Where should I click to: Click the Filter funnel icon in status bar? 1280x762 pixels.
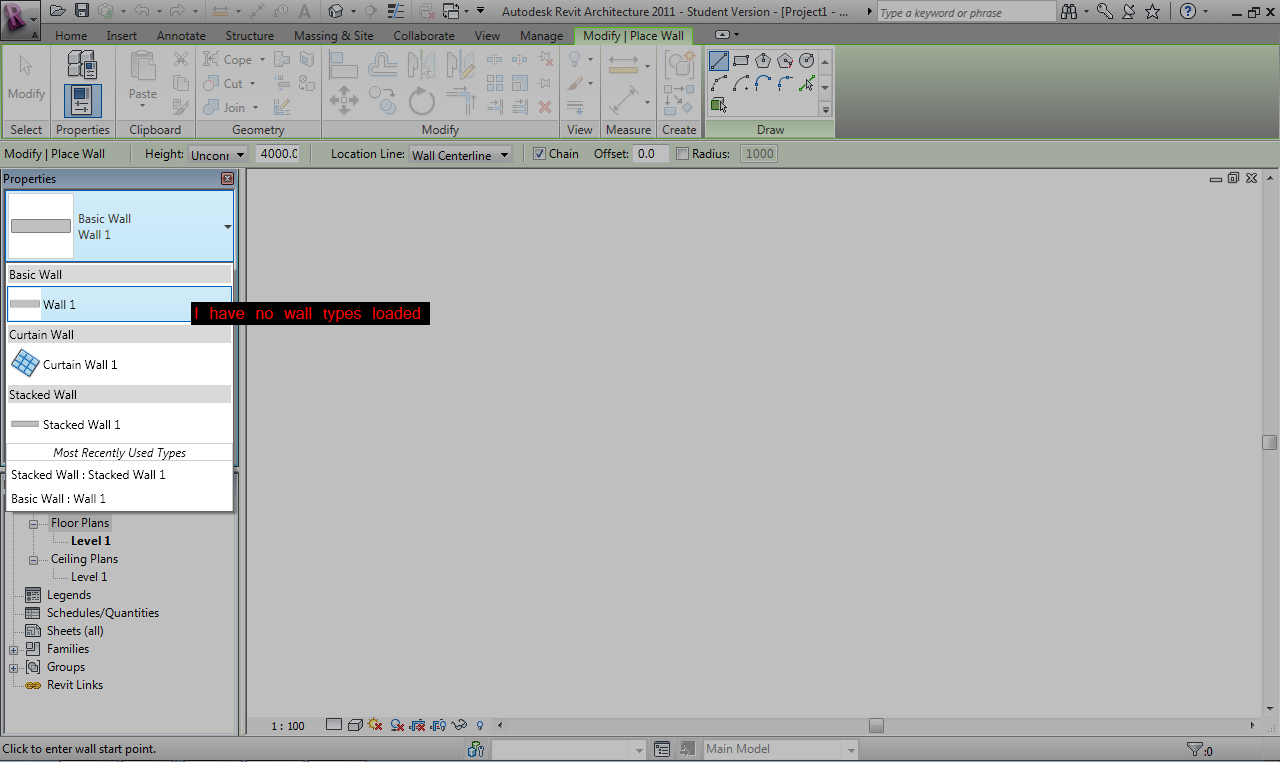pyautogui.click(x=1194, y=749)
